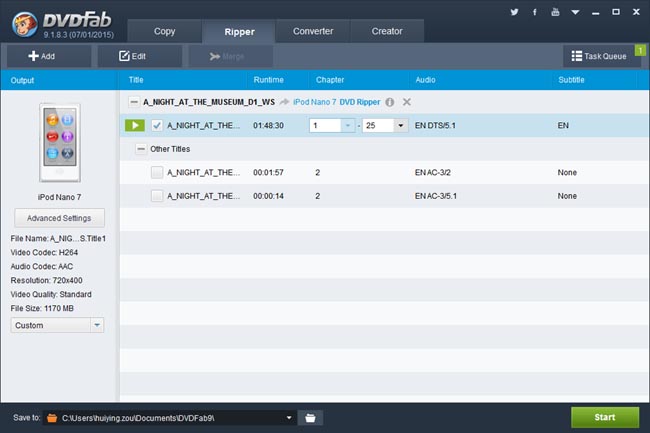
Task: Remove the source with X icon
Action: (x=407, y=102)
